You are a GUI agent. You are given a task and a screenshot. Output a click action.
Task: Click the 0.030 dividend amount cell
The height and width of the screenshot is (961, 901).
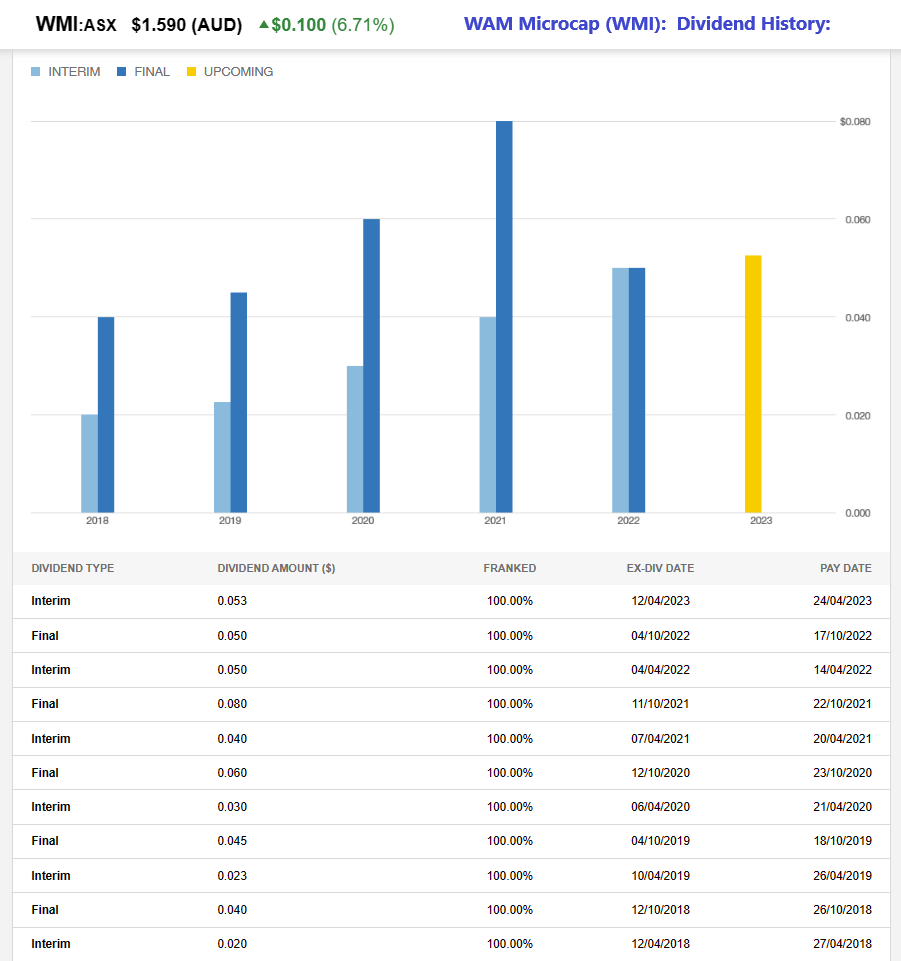click(232, 807)
